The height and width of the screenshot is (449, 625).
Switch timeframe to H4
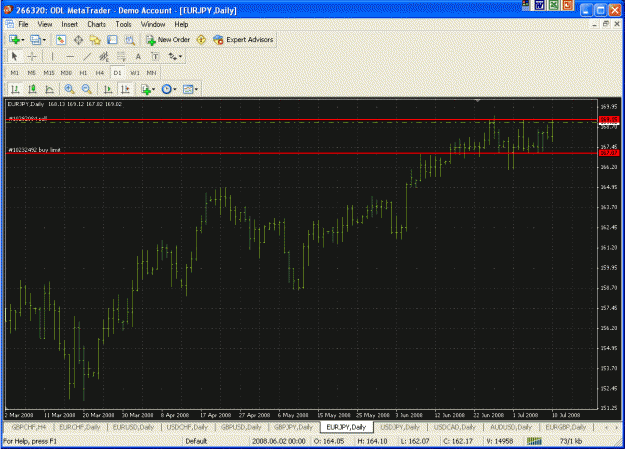click(x=100, y=73)
